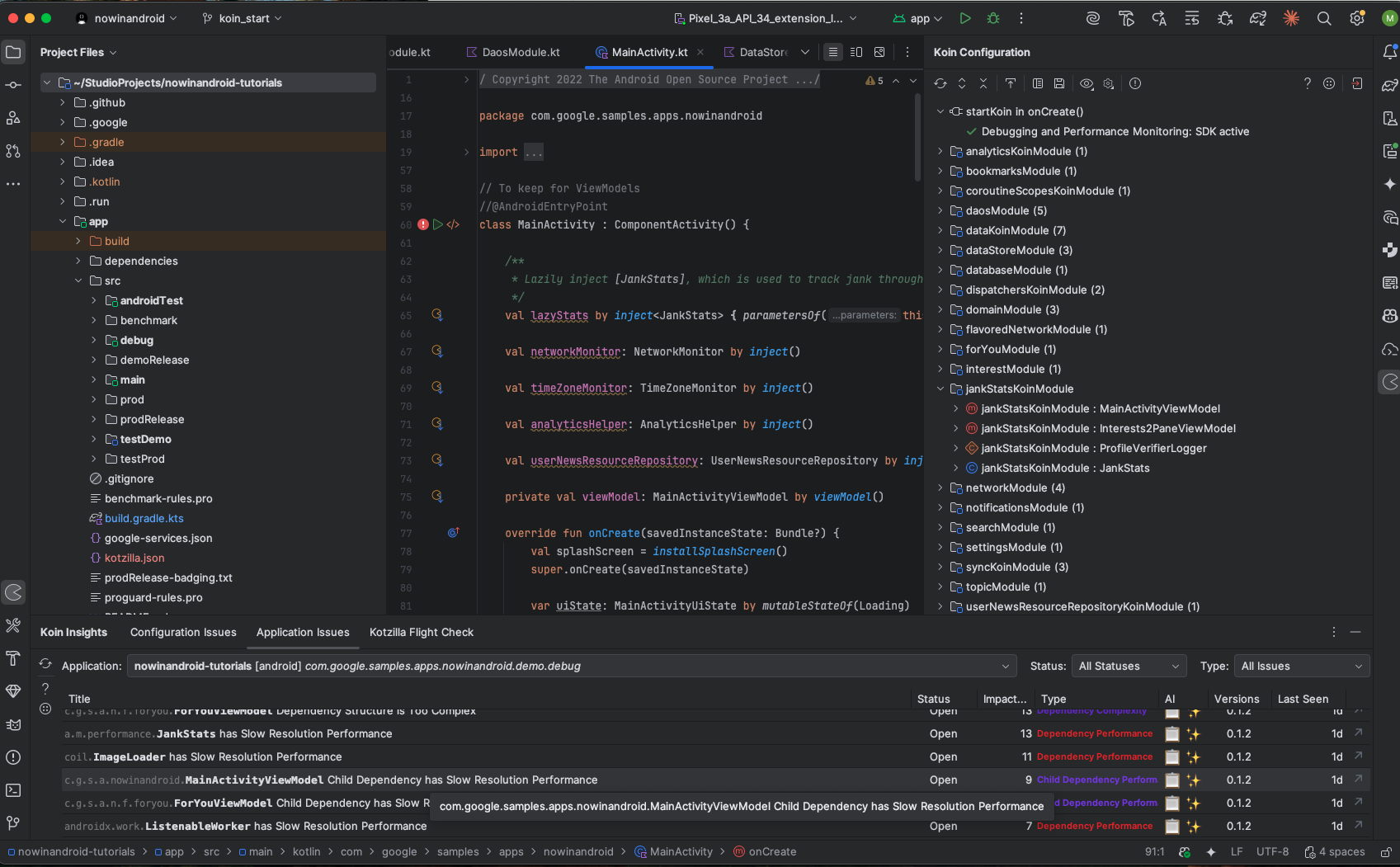
Task: Click the Notifications bell icon
Action: point(1389,52)
